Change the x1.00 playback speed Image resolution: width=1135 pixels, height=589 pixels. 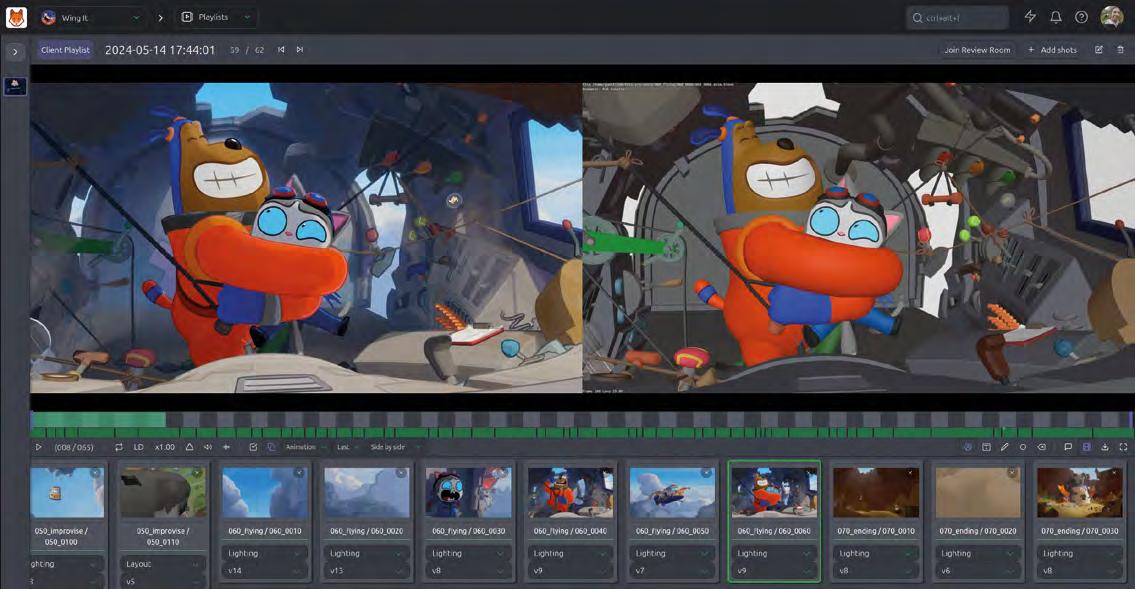pyautogui.click(x=165, y=447)
